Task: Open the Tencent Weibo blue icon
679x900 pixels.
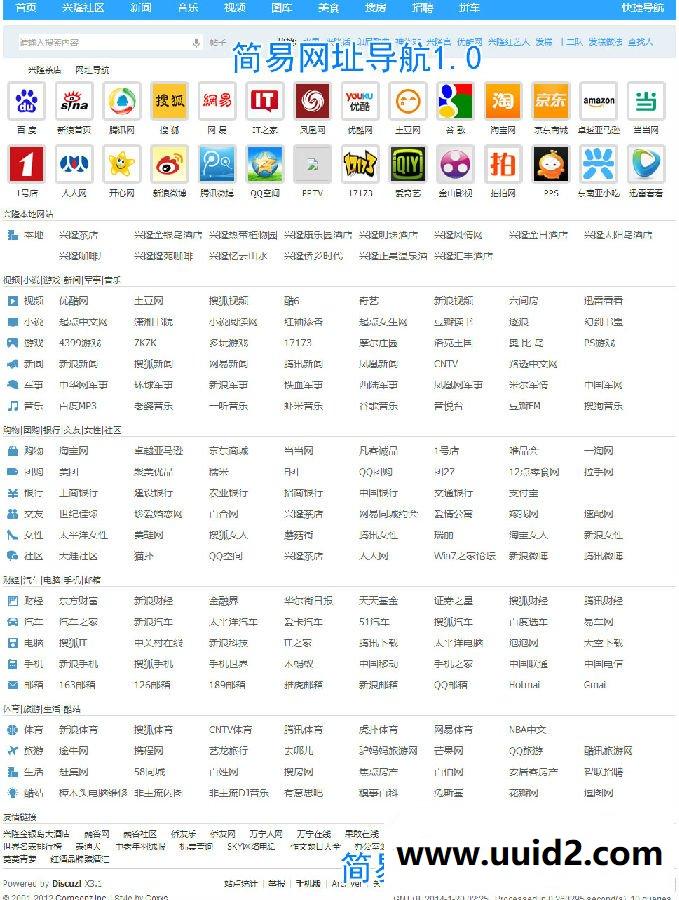Action: pyautogui.click(x=217, y=164)
